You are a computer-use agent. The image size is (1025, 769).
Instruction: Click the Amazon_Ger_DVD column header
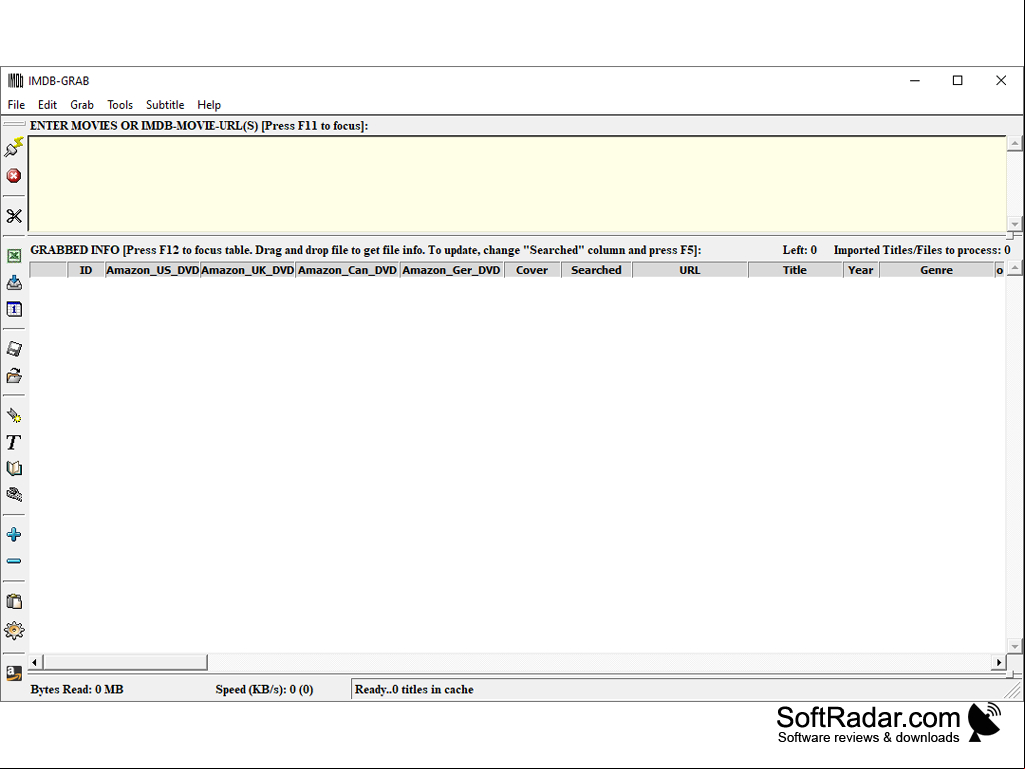coord(452,270)
